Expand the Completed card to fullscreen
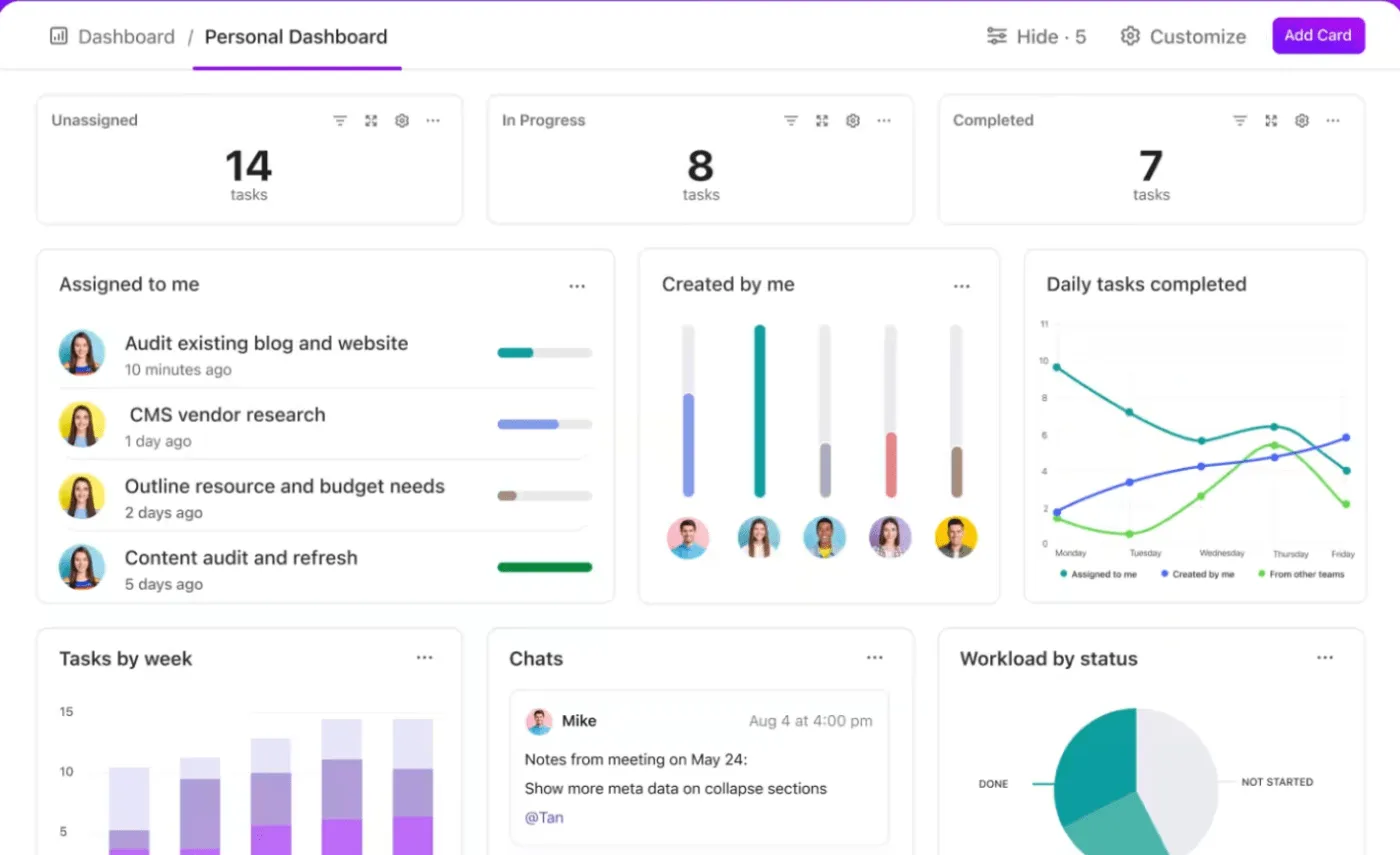 coord(1271,120)
